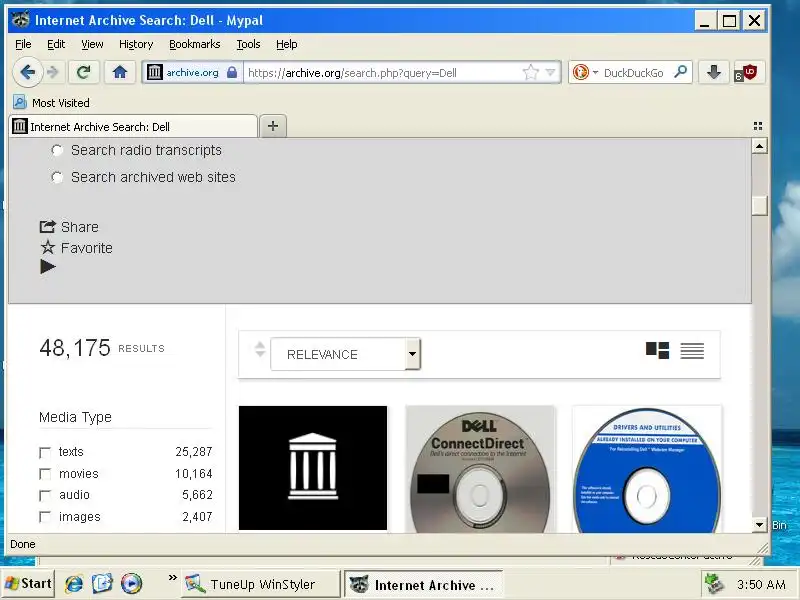Reload the page with the refresh icon
The height and width of the screenshot is (600, 800).
tap(84, 72)
